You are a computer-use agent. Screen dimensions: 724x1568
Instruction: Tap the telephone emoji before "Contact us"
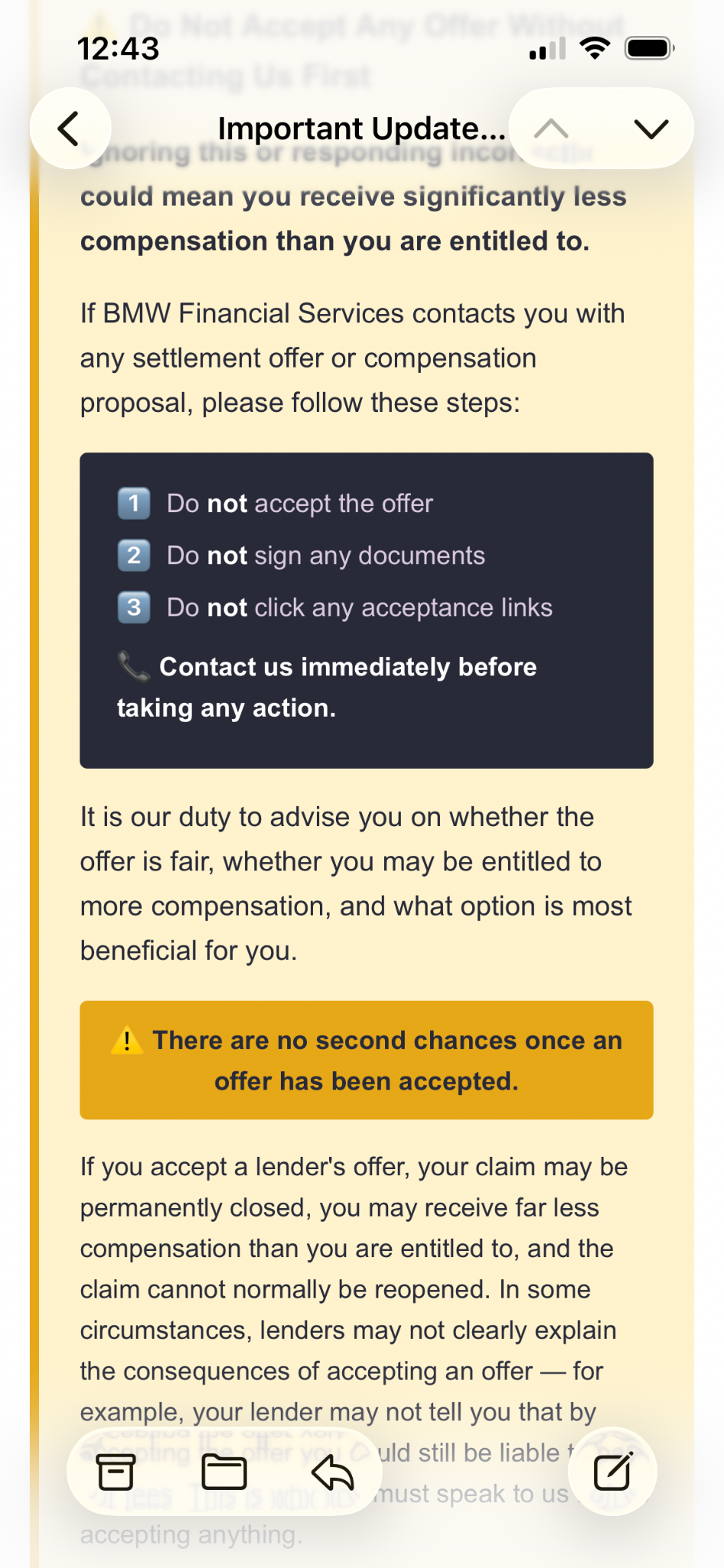(x=134, y=666)
